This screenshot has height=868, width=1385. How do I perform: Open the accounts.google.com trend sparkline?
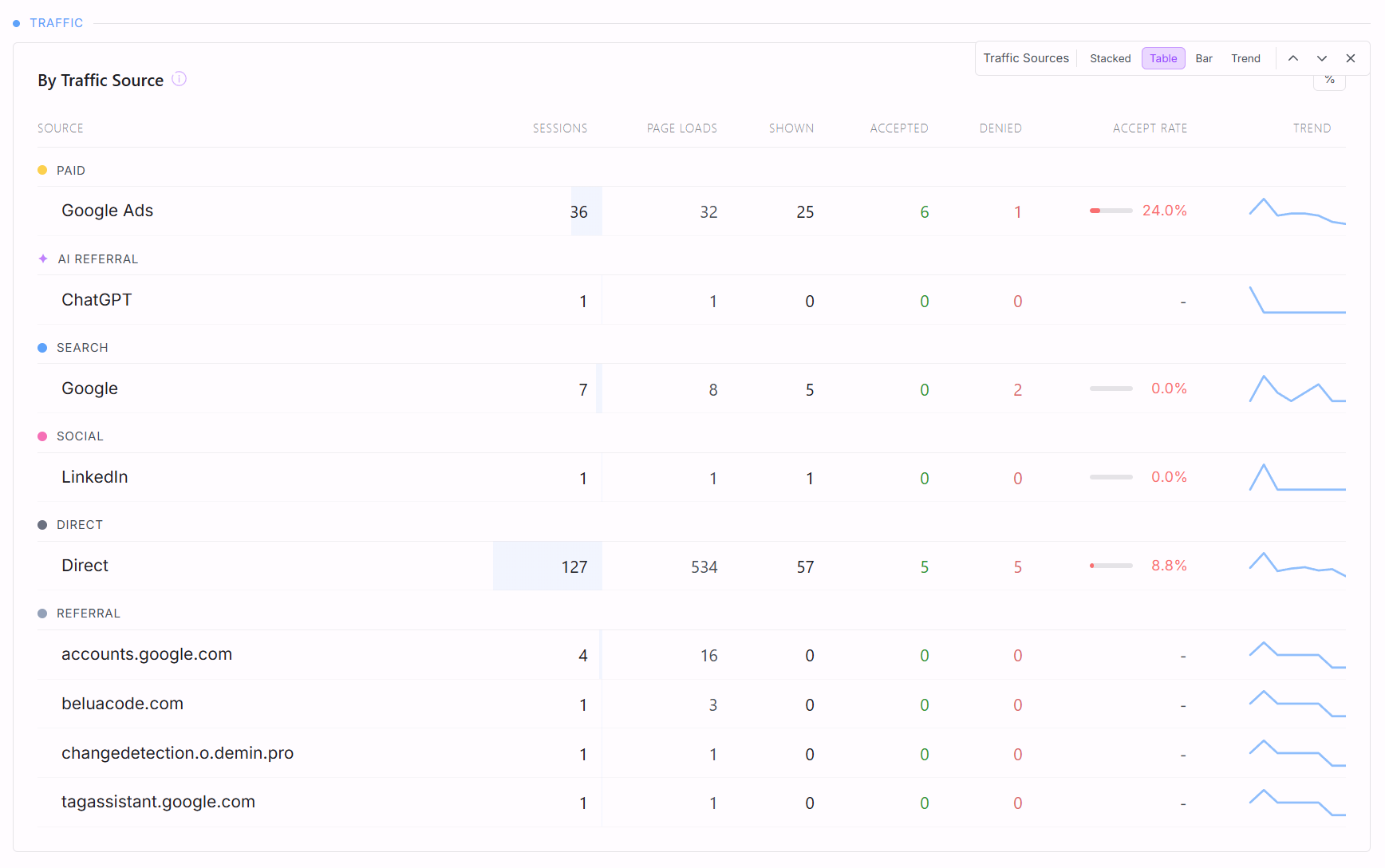(1297, 654)
